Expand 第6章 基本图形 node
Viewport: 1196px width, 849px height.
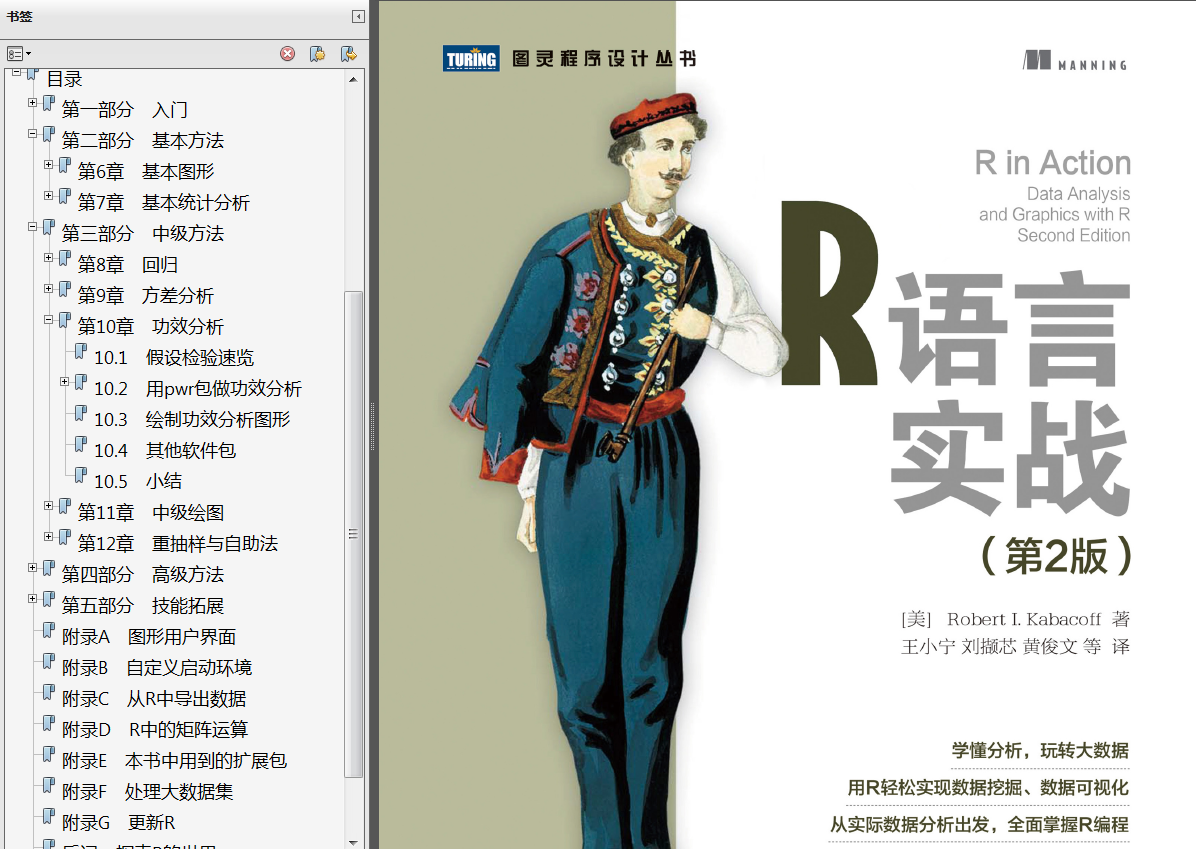(x=48, y=165)
